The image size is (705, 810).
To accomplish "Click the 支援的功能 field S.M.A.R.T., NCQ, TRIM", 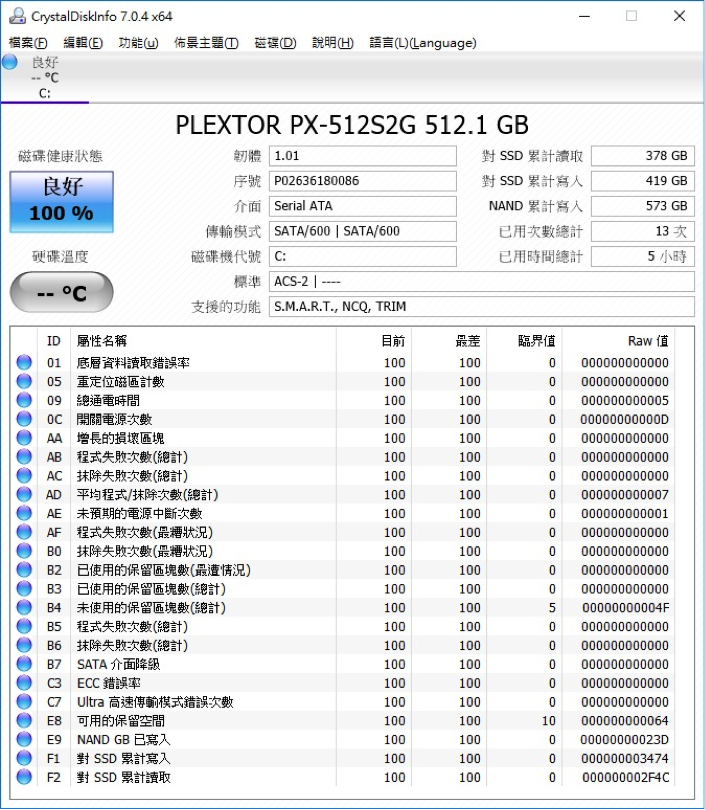I will click(481, 307).
